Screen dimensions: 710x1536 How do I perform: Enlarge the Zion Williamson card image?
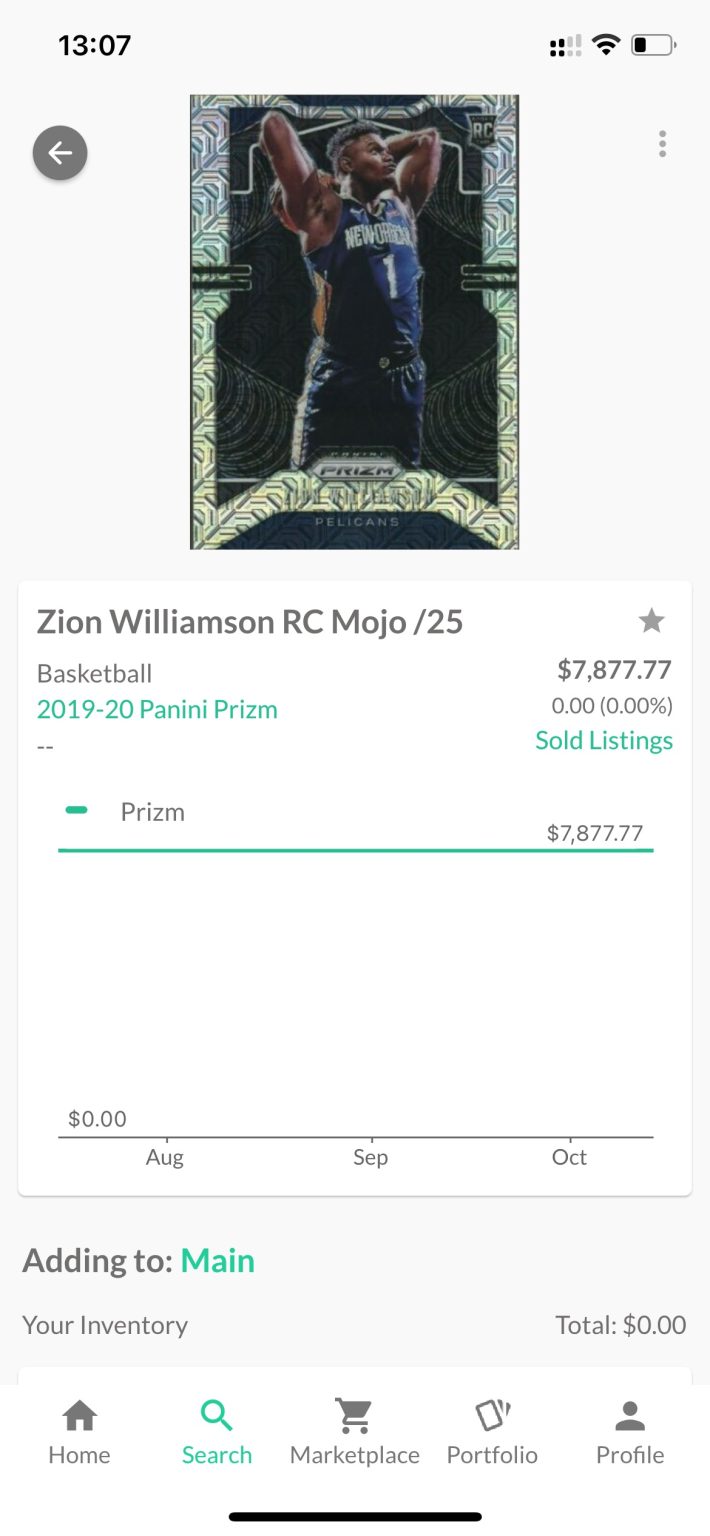coord(354,322)
